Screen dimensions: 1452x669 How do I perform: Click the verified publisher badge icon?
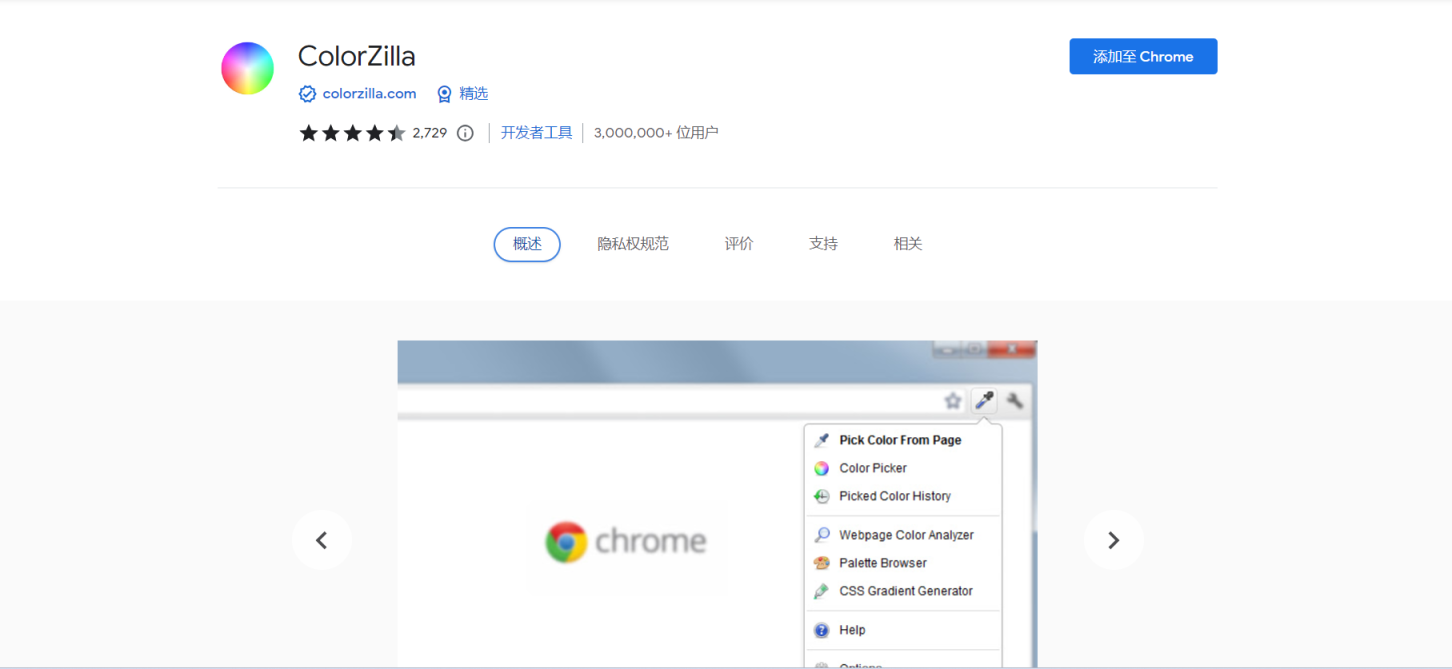coord(306,93)
